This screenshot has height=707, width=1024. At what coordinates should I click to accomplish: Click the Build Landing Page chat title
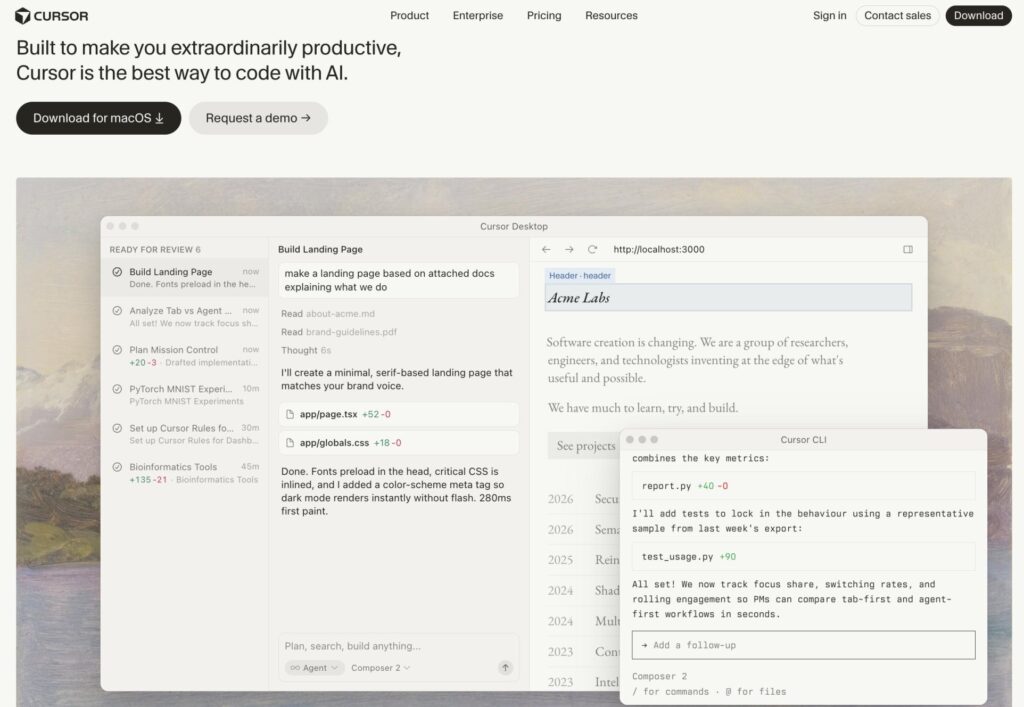(320, 249)
